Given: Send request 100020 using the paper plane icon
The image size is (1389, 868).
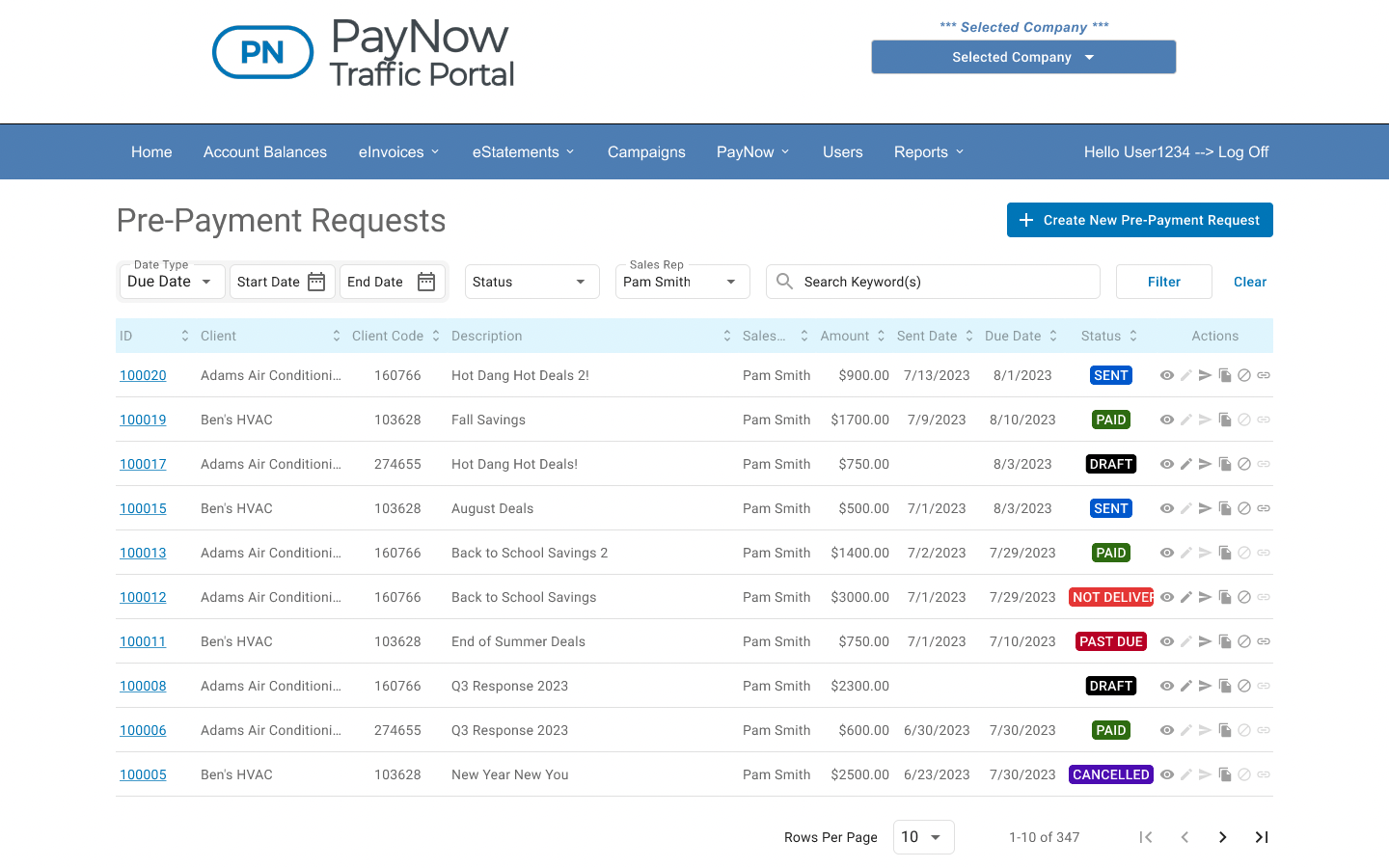Looking at the screenshot, I should click(x=1206, y=375).
